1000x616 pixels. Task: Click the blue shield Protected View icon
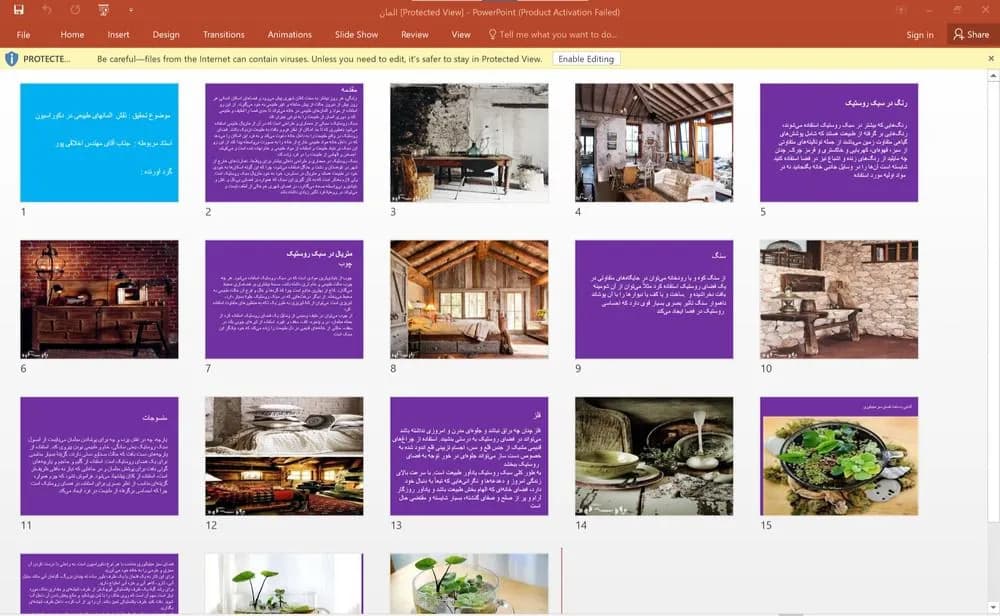click(11, 59)
